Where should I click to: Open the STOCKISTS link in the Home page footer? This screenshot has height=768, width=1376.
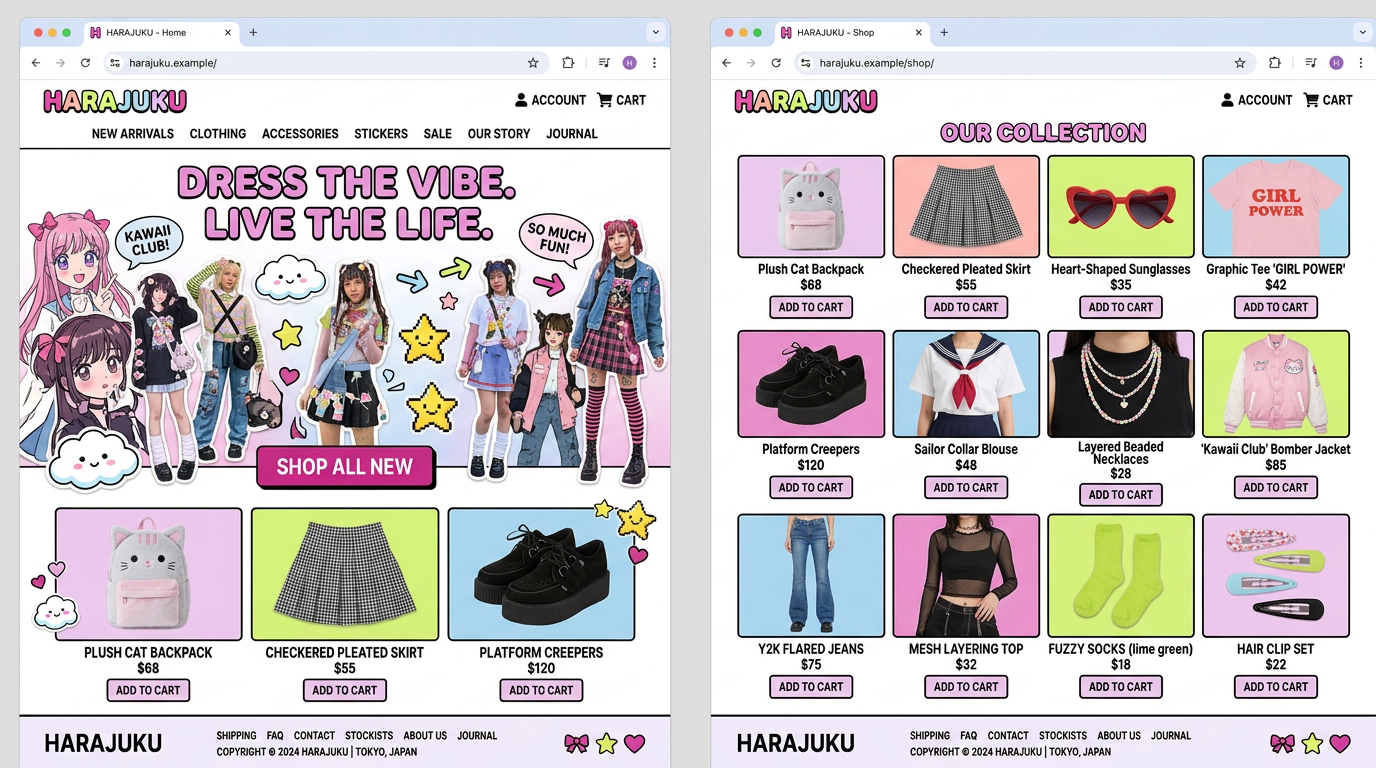pos(369,736)
